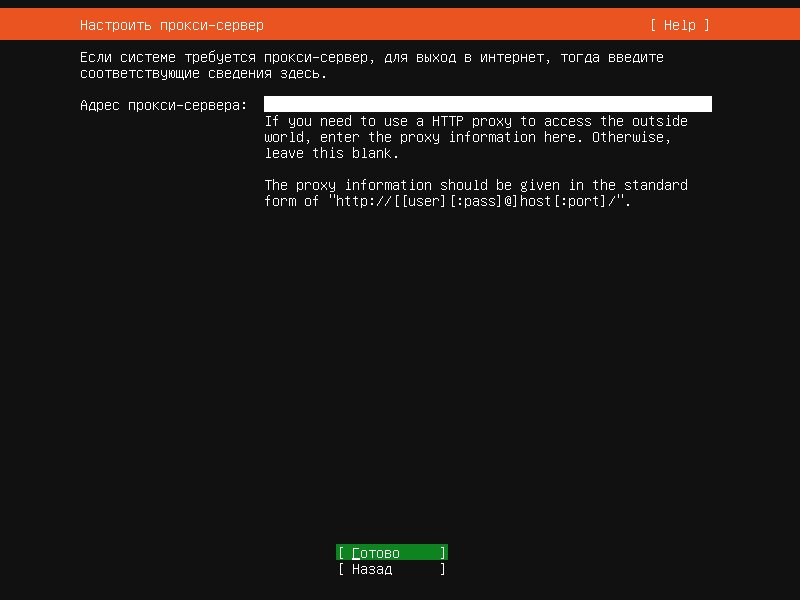
Task: Click the line "The proxy information should be given"
Action: coord(475,185)
